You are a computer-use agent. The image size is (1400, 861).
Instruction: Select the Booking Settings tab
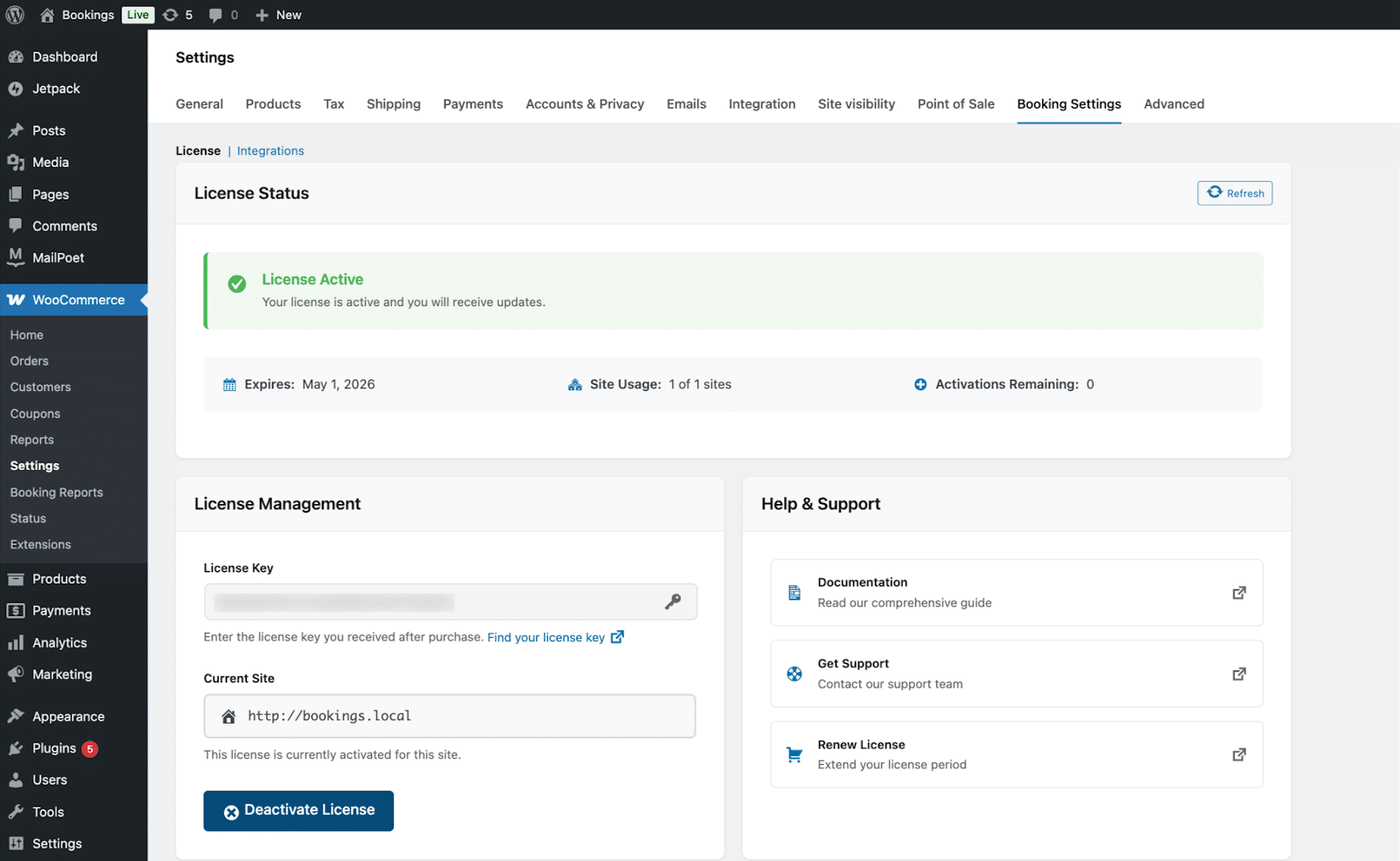[1069, 104]
